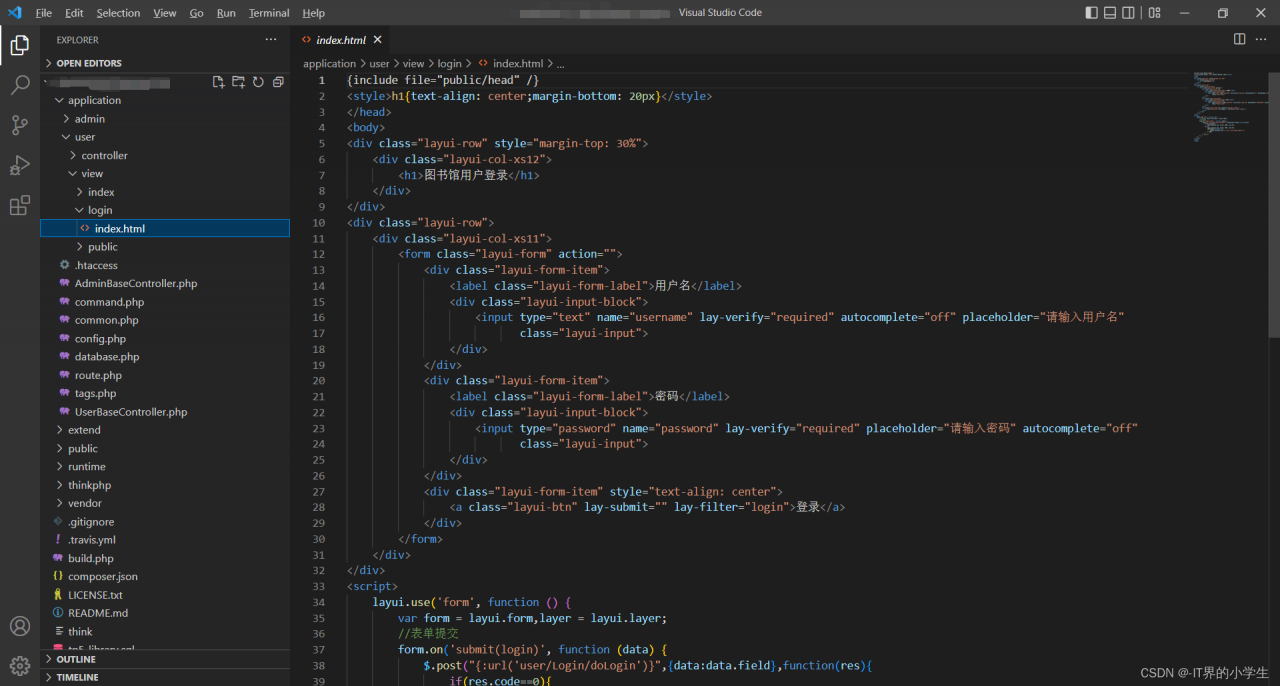Open the Extensions view
This screenshot has width=1280, height=686.
pos(20,206)
